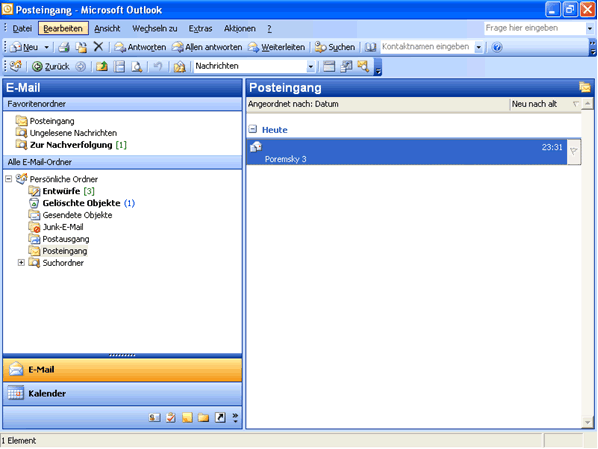This screenshot has height=449, width=598.
Task: Collapse the Heute group
Action: pos(252,129)
